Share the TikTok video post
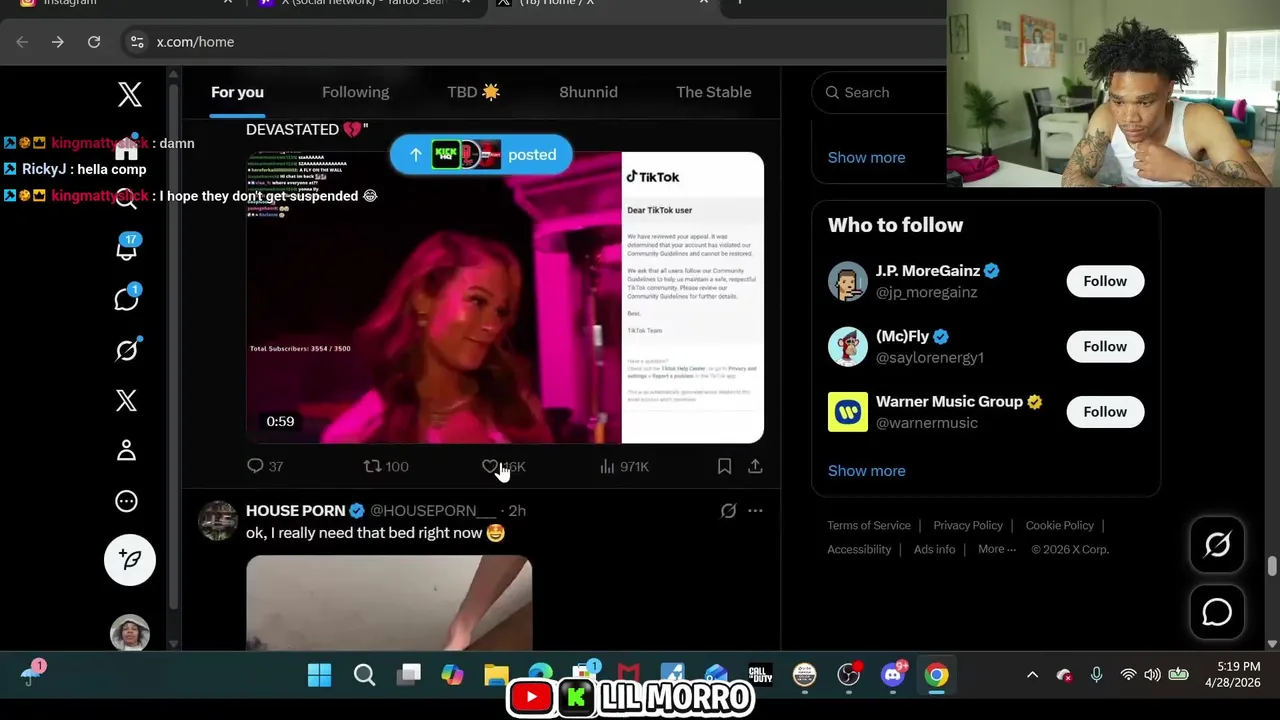 (x=755, y=466)
